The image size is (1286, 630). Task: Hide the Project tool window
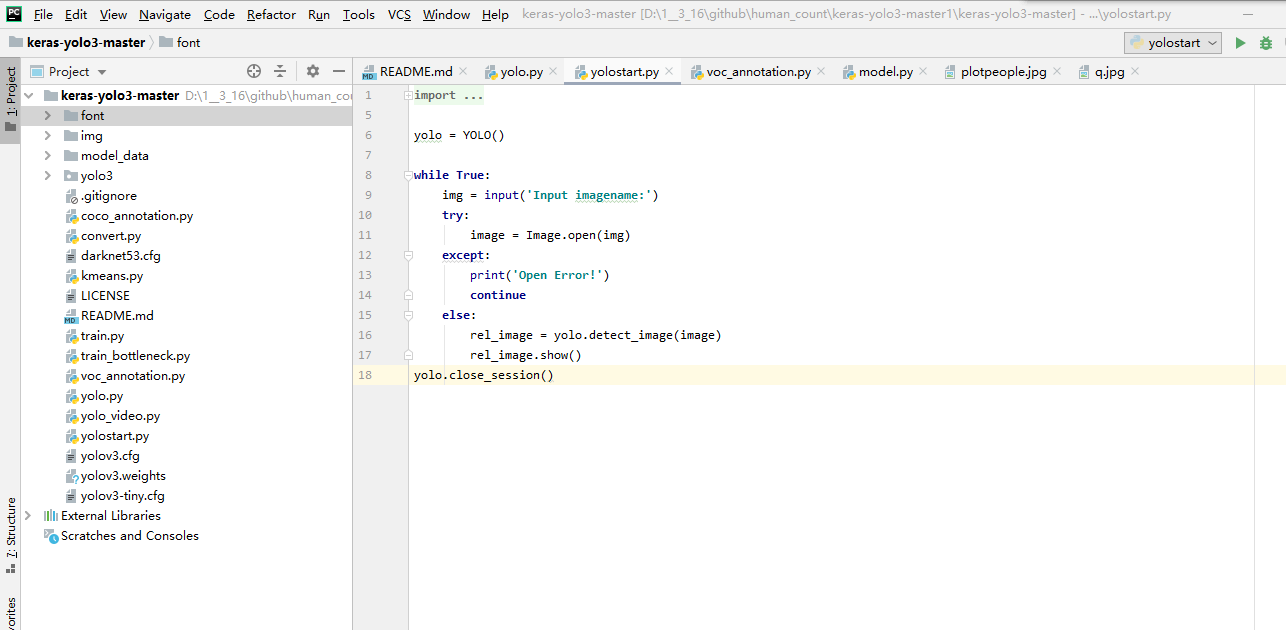[x=339, y=71]
